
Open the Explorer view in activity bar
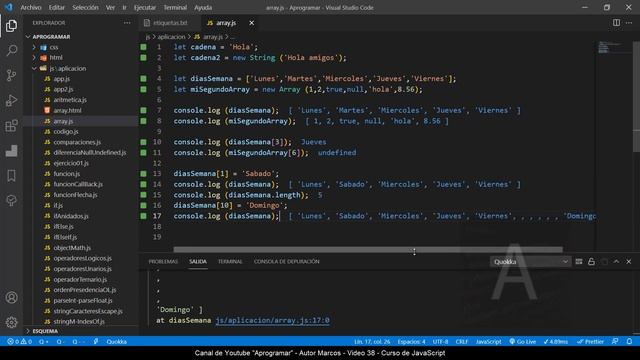tap(11, 26)
